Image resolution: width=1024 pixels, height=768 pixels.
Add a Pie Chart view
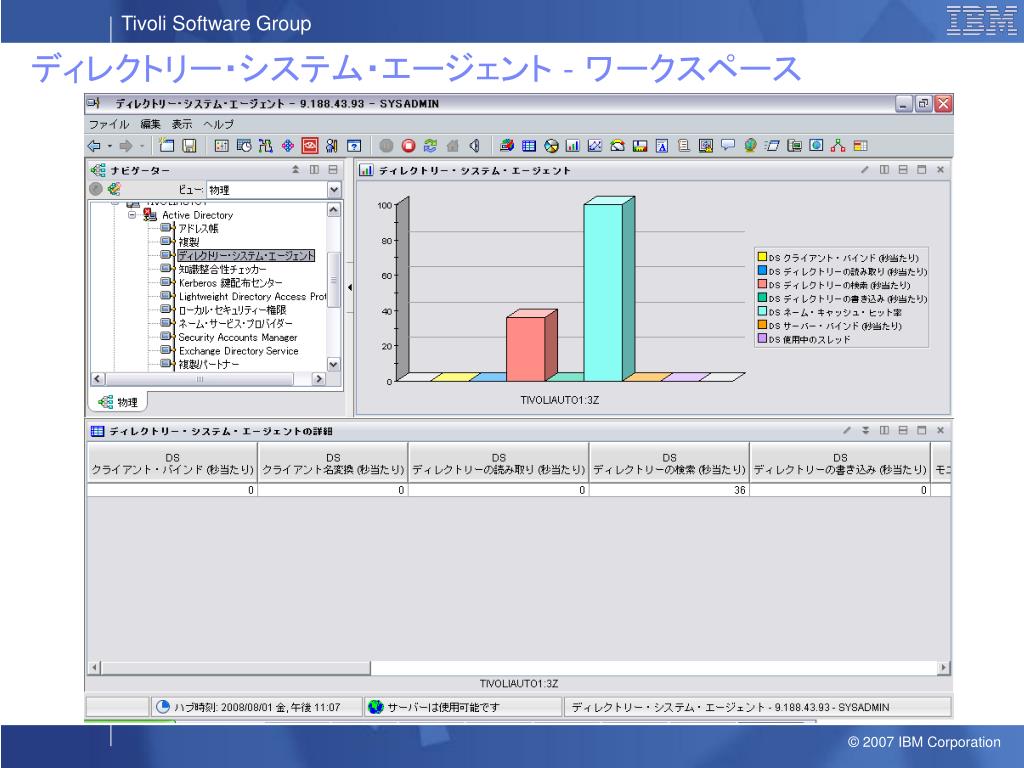[x=551, y=146]
